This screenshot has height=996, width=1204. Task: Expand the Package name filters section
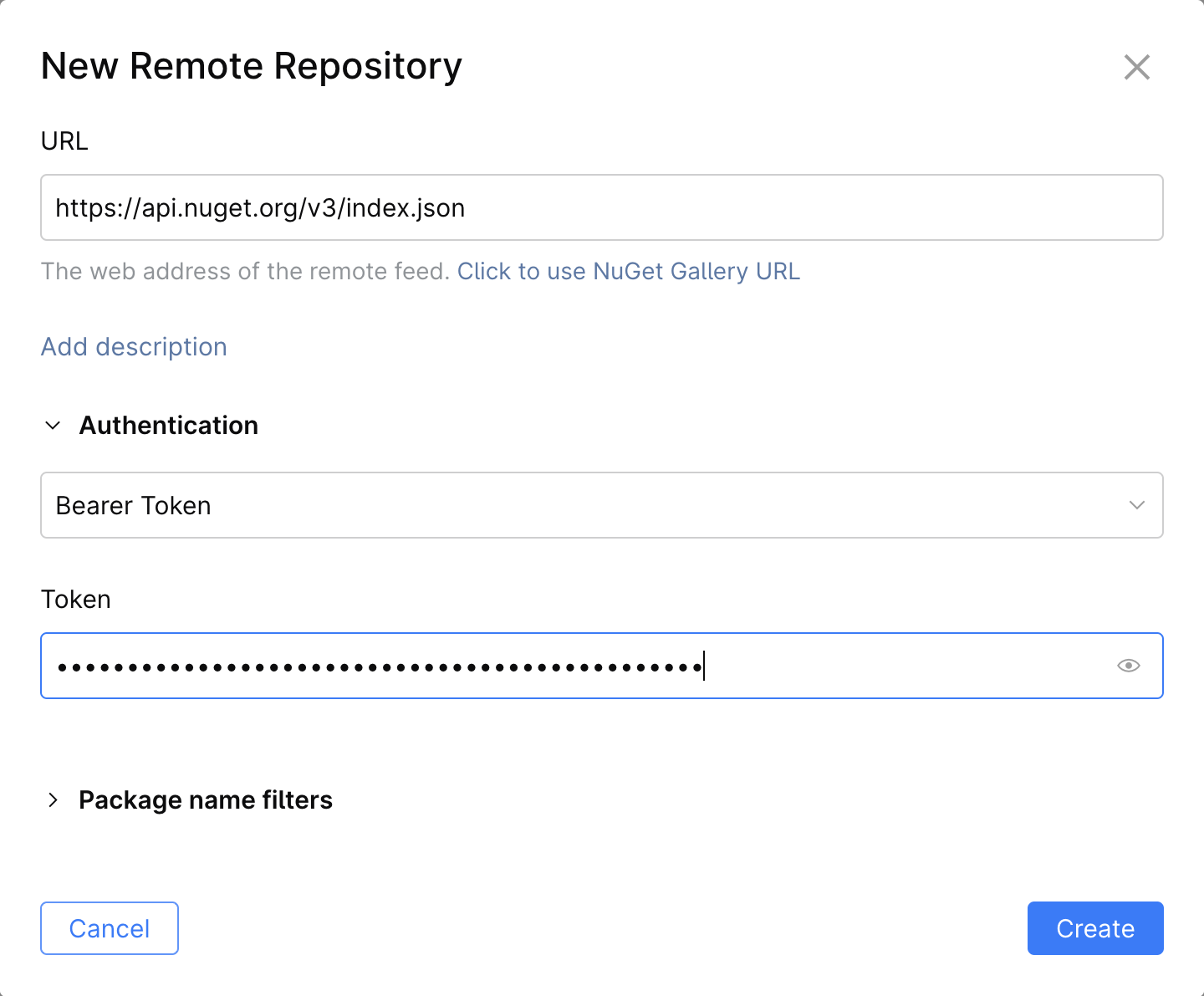tap(53, 800)
